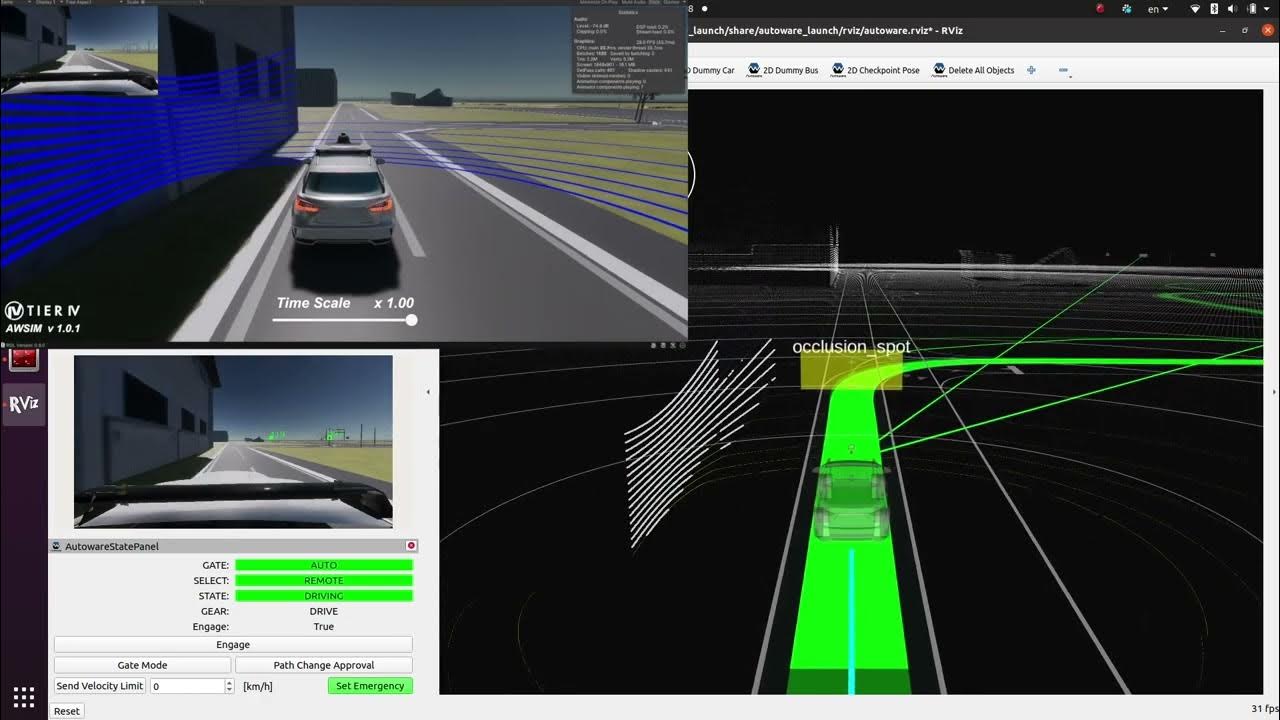
Task: Collapse the left panel with arrow handle
Action: pyautogui.click(x=428, y=392)
